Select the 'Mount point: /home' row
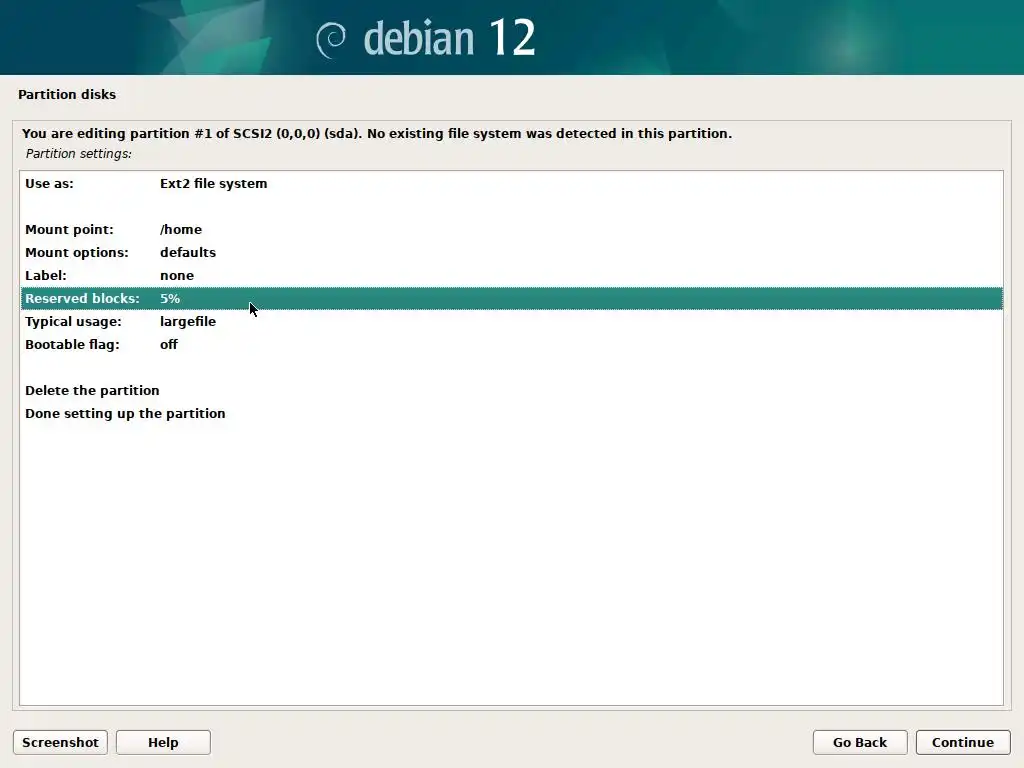The image size is (1024, 768). click(511, 229)
